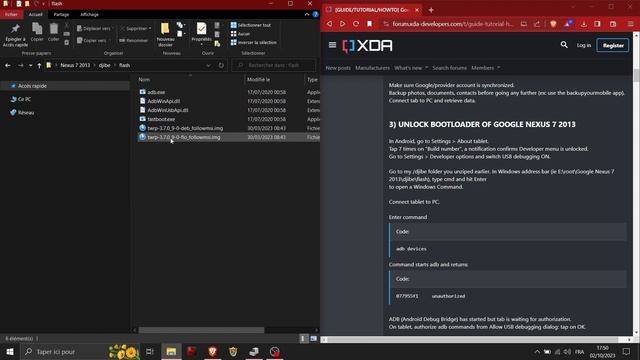Collapse the File Explorer ribbon chevron
The height and width of the screenshot is (360, 640).
(307, 14)
